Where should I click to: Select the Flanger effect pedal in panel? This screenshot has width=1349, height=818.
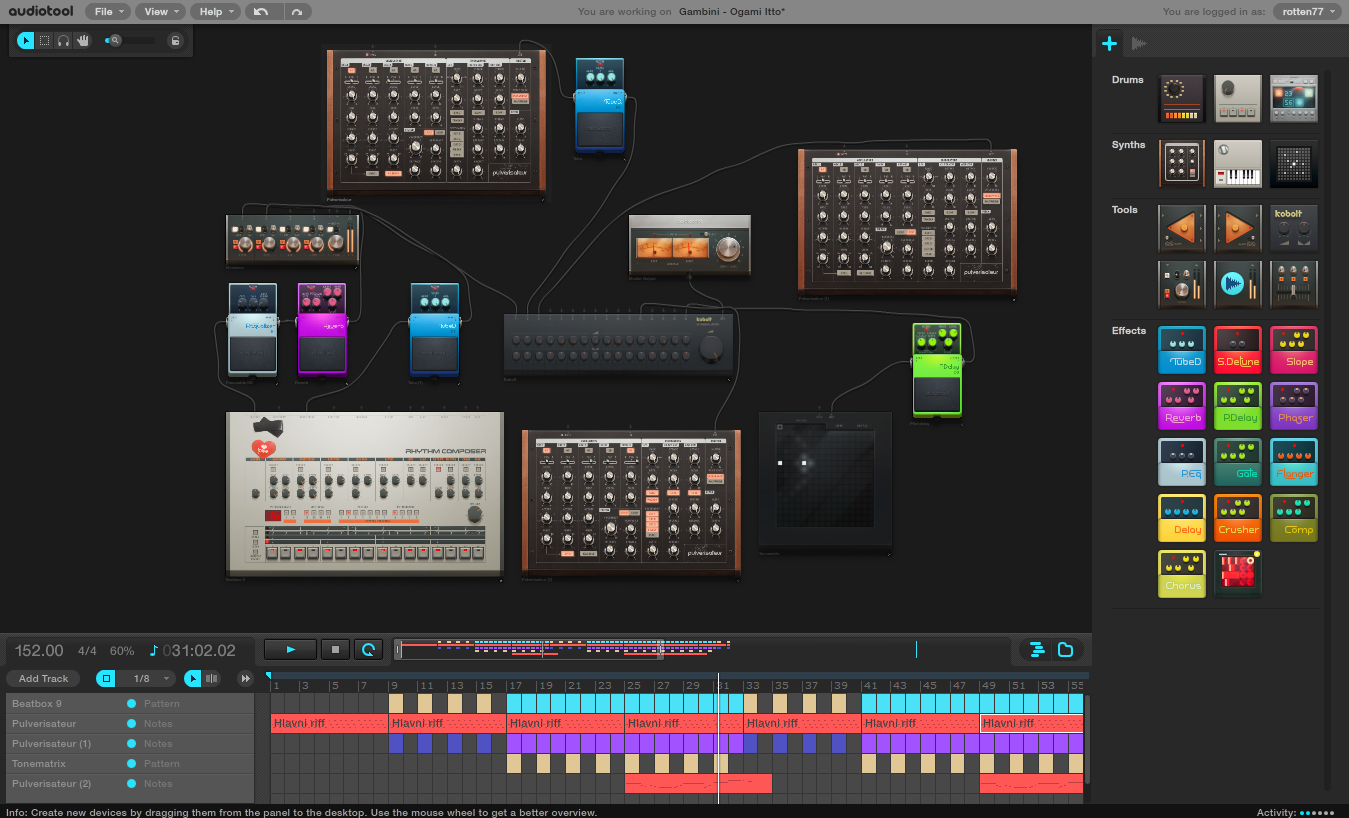1294,462
